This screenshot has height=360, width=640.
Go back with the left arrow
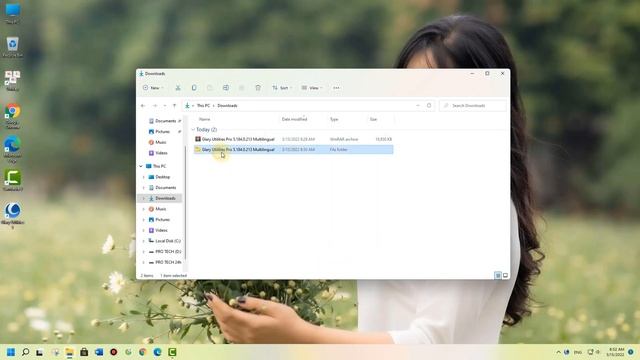(x=143, y=106)
